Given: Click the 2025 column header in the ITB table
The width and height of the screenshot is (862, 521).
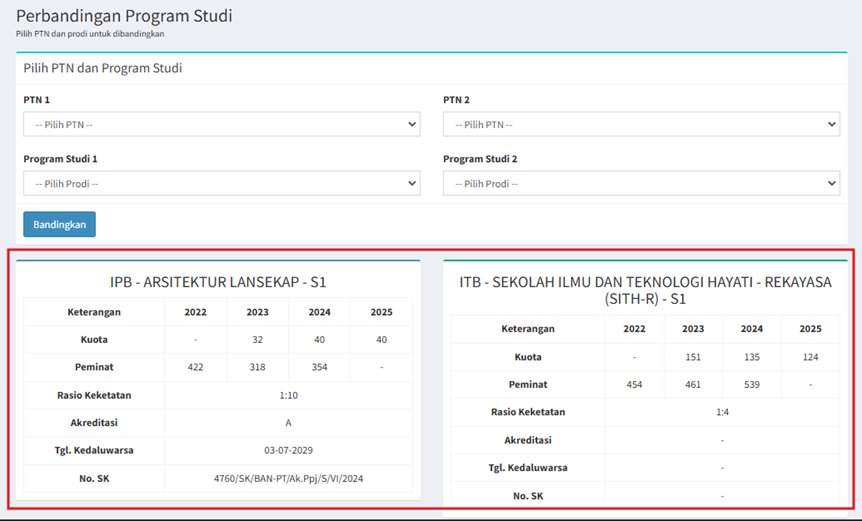Looking at the screenshot, I should pos(810,328).
